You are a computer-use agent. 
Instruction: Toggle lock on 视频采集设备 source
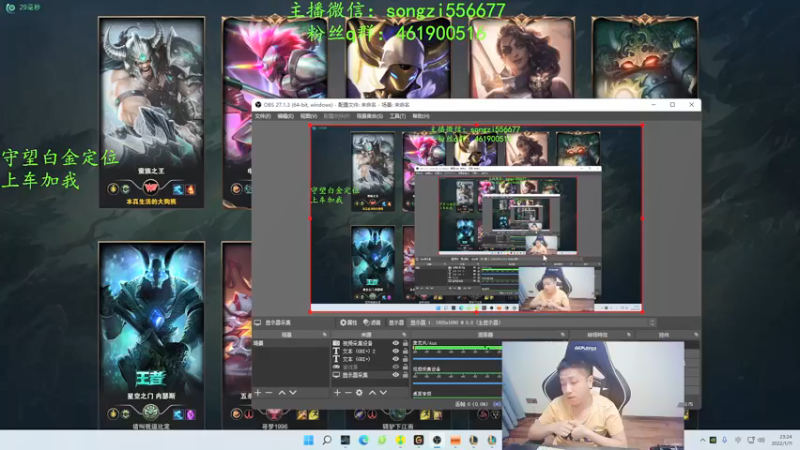click(x=405, y=343)
